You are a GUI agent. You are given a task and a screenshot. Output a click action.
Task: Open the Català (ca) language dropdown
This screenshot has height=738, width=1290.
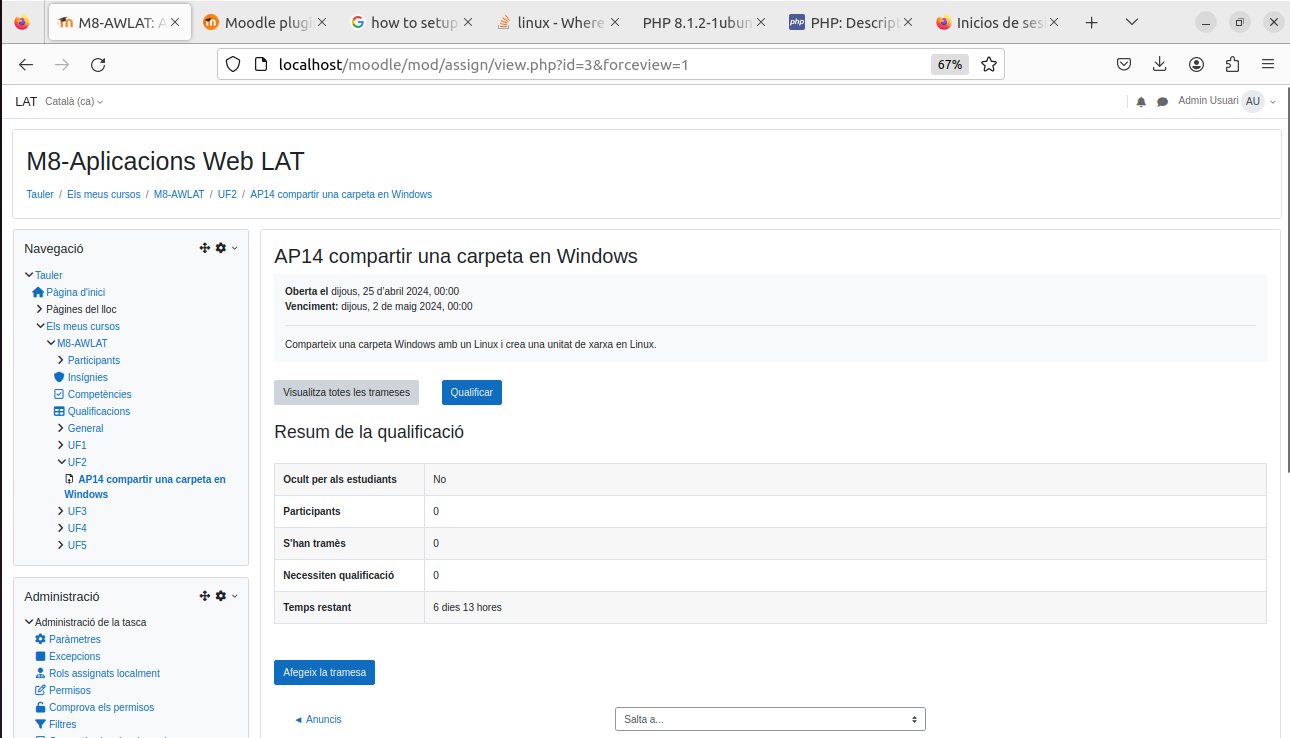tap(74, 102)
